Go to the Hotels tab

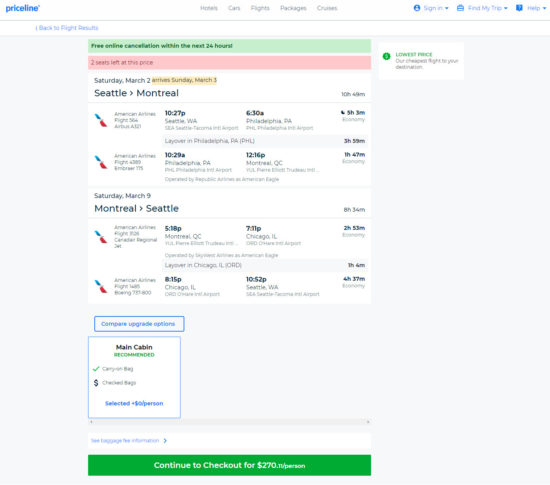(x=209, y=8)
